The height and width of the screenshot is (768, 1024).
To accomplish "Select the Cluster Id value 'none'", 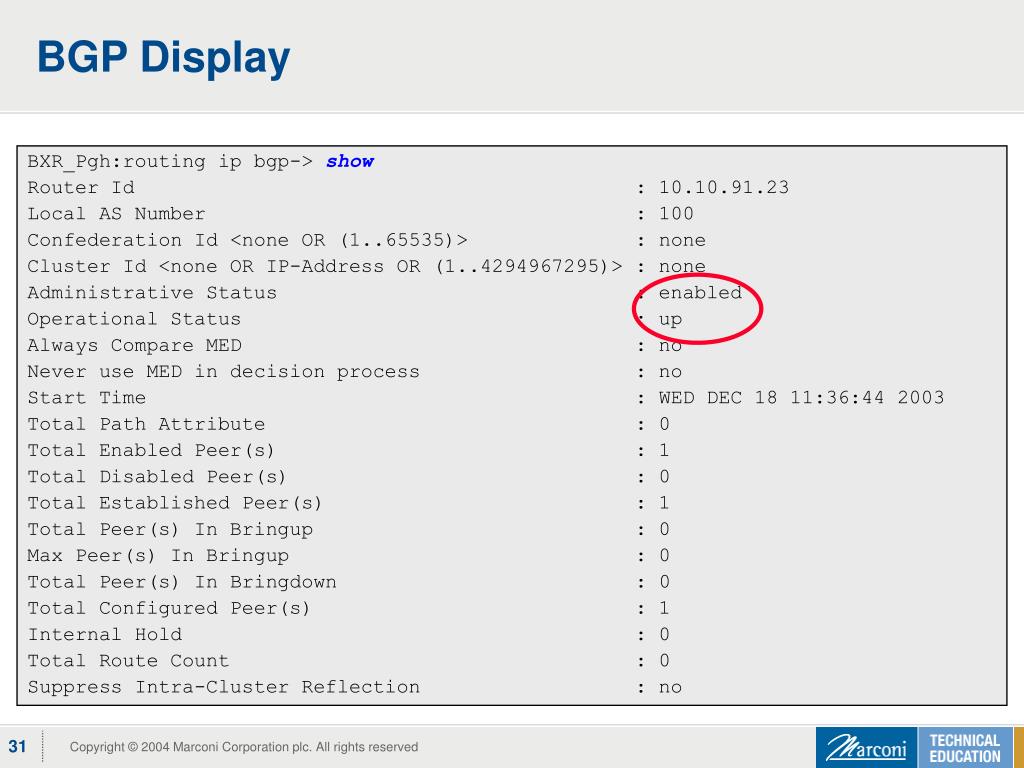I will pos(682,266).
